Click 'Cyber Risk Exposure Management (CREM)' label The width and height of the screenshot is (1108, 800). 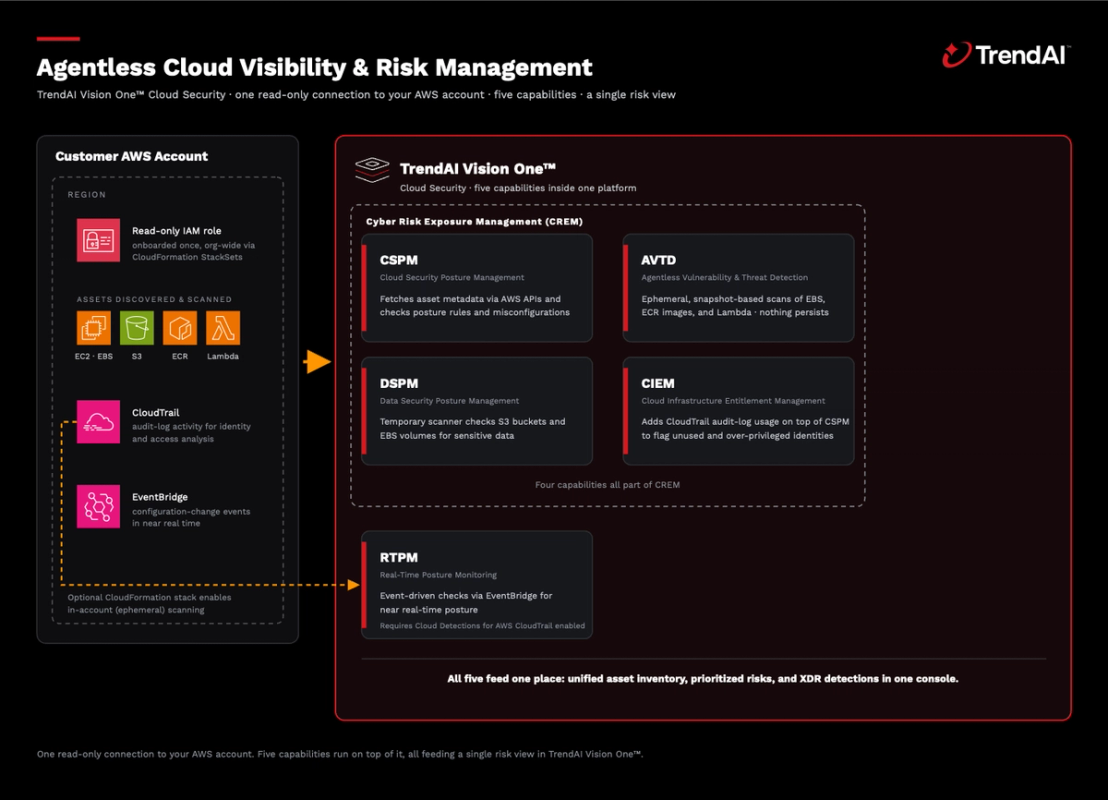[474, 221]
